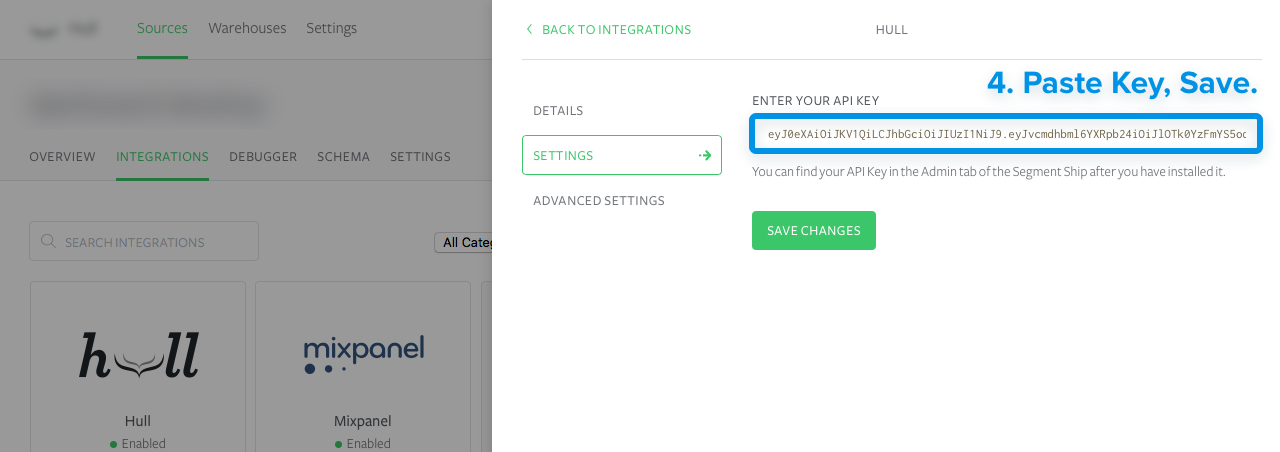Click Mixpanel's green Enabled status dot
This screenshot has height=452, width=1280.
[339, 444]
